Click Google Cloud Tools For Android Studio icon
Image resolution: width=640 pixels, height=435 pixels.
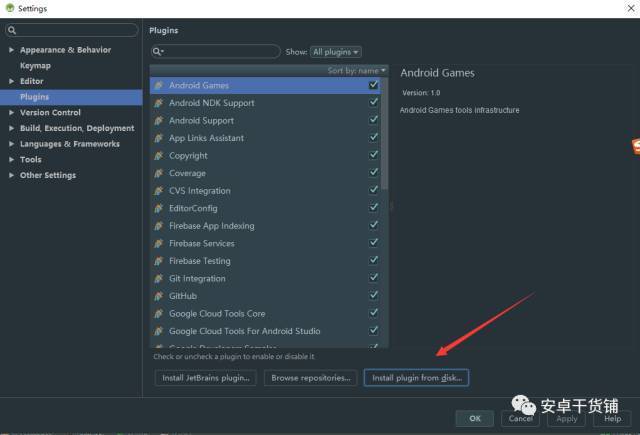point(159,331)
